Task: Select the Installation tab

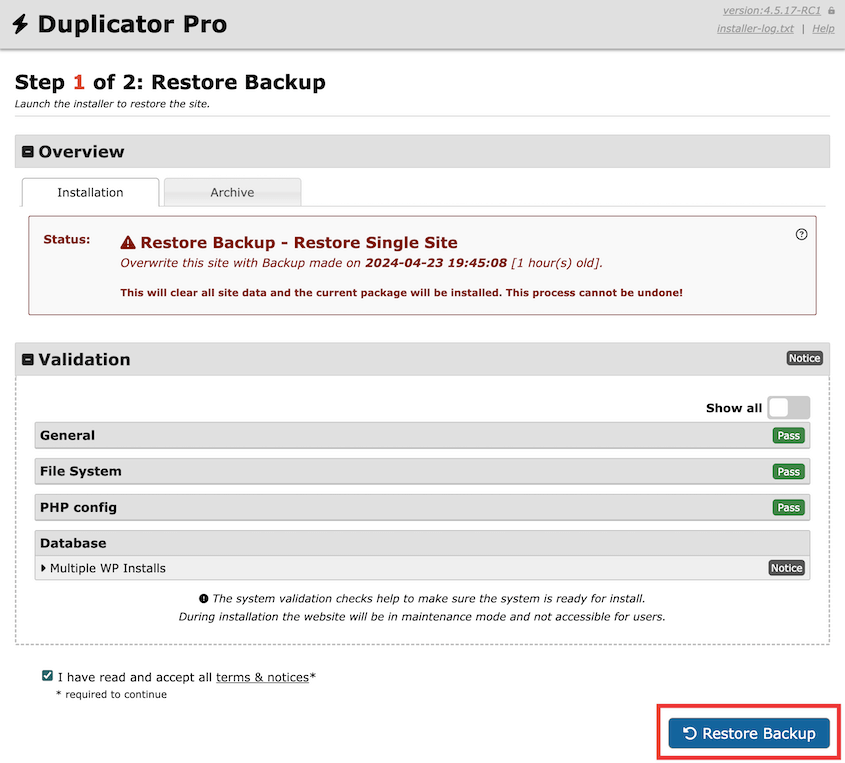Action: (90, 192)
